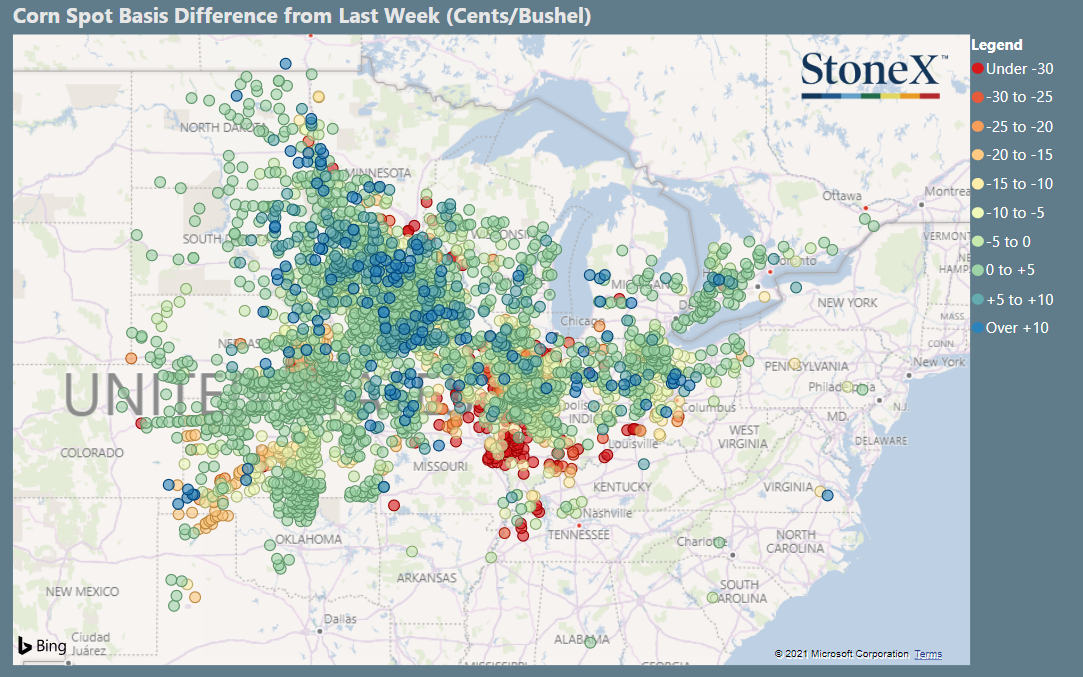Select the '0 to +5' legend entry
This screenshot has width=1083, height=677.
pos(1004,270)
